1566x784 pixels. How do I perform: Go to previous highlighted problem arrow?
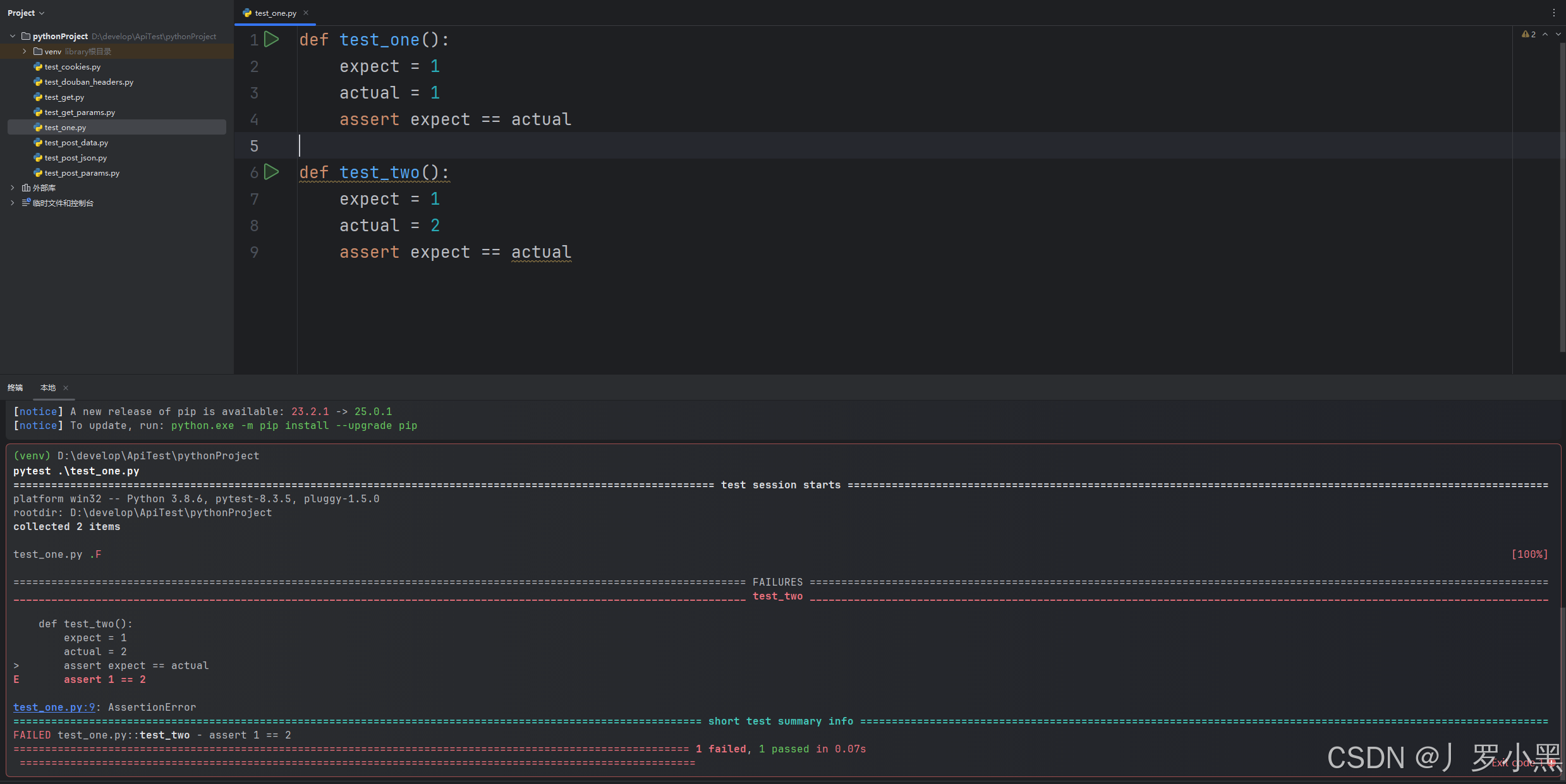[x=1545, y=34]
